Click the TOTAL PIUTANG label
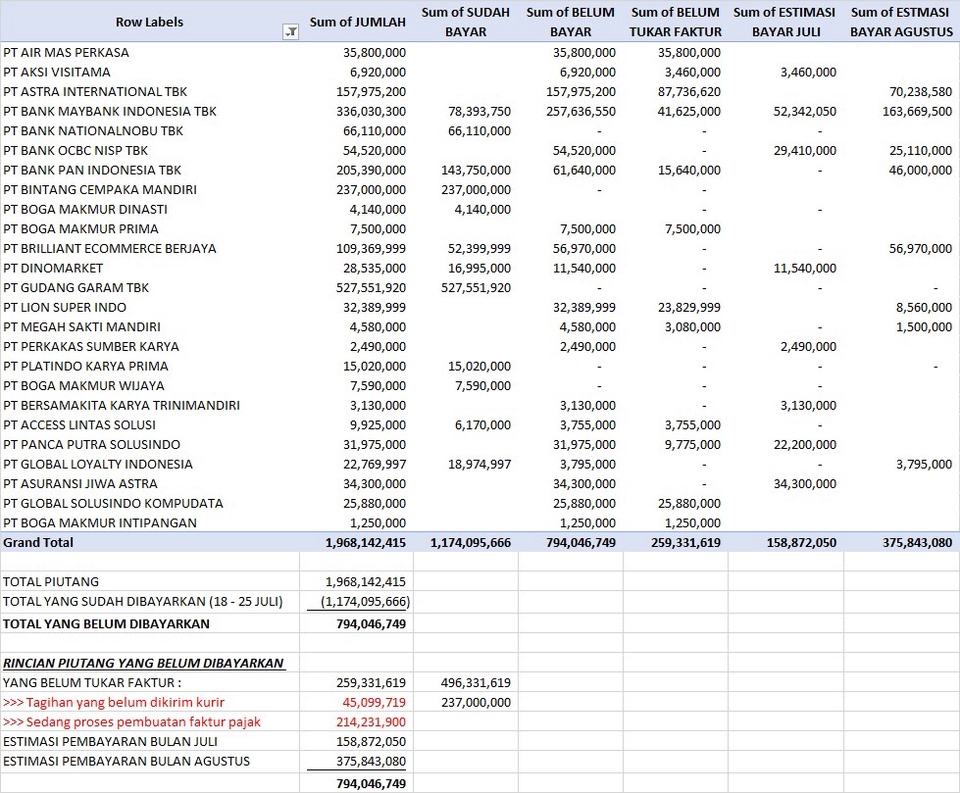 (x=51, y=582)
